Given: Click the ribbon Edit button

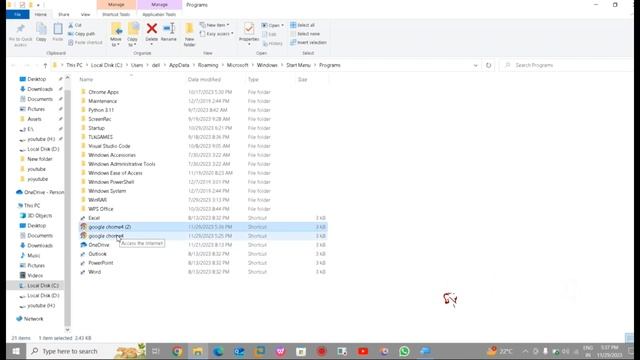Looking at the screenshot, I should coord(269,34).
